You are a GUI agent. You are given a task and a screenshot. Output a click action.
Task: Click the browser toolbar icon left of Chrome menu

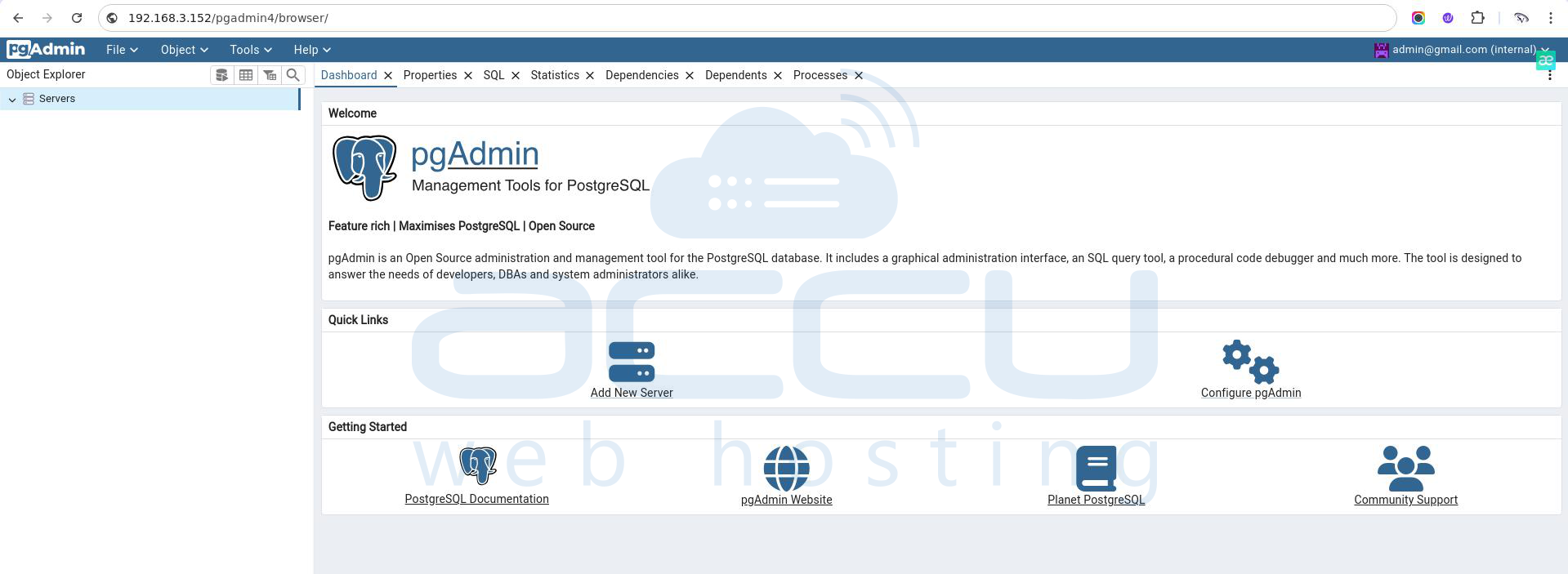click(x=1521, y=18)
